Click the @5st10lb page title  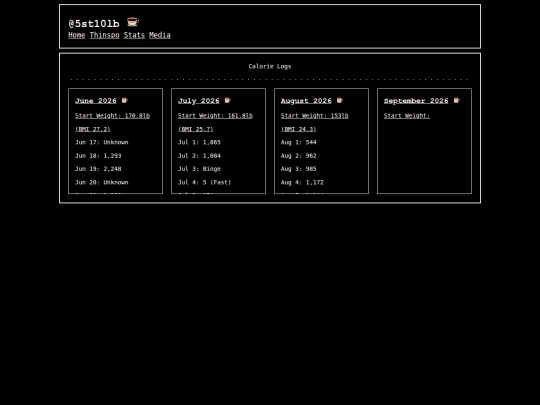pyautogui.click(x=94, y=23)
